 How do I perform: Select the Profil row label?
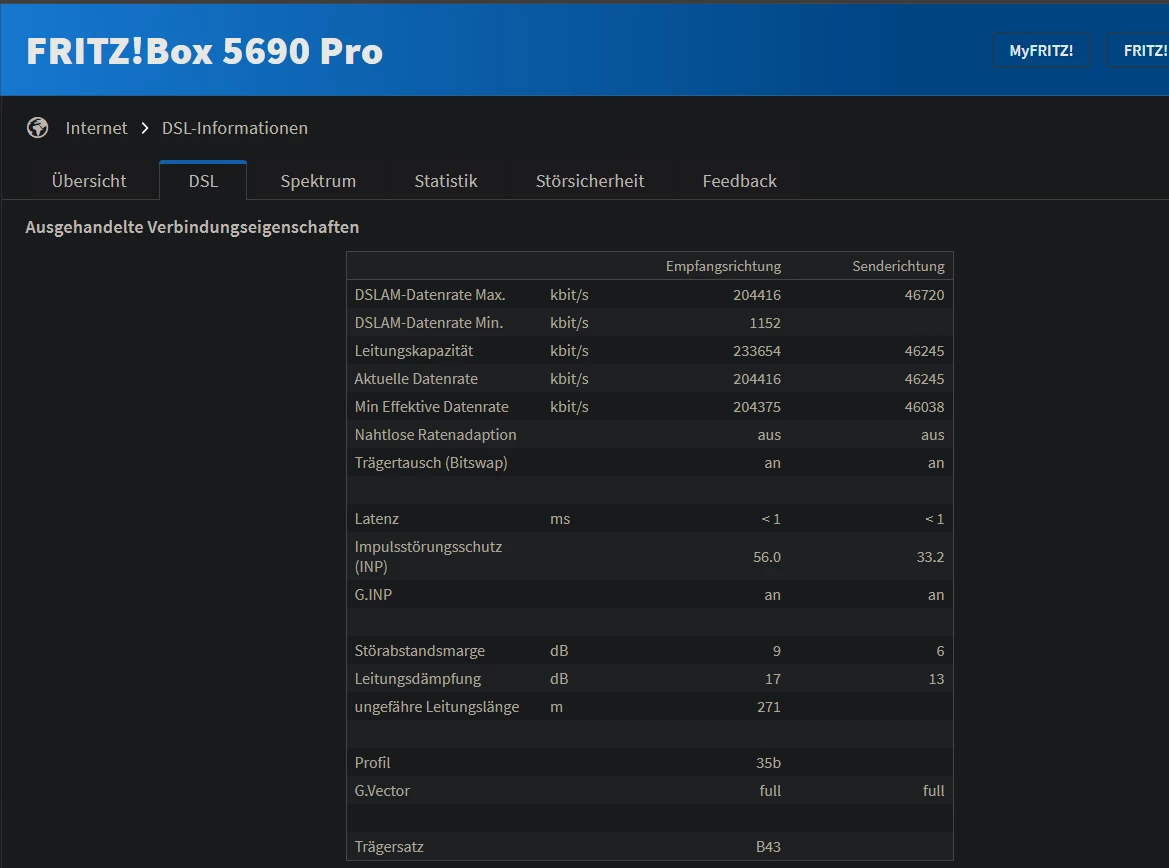click(372, 763)
